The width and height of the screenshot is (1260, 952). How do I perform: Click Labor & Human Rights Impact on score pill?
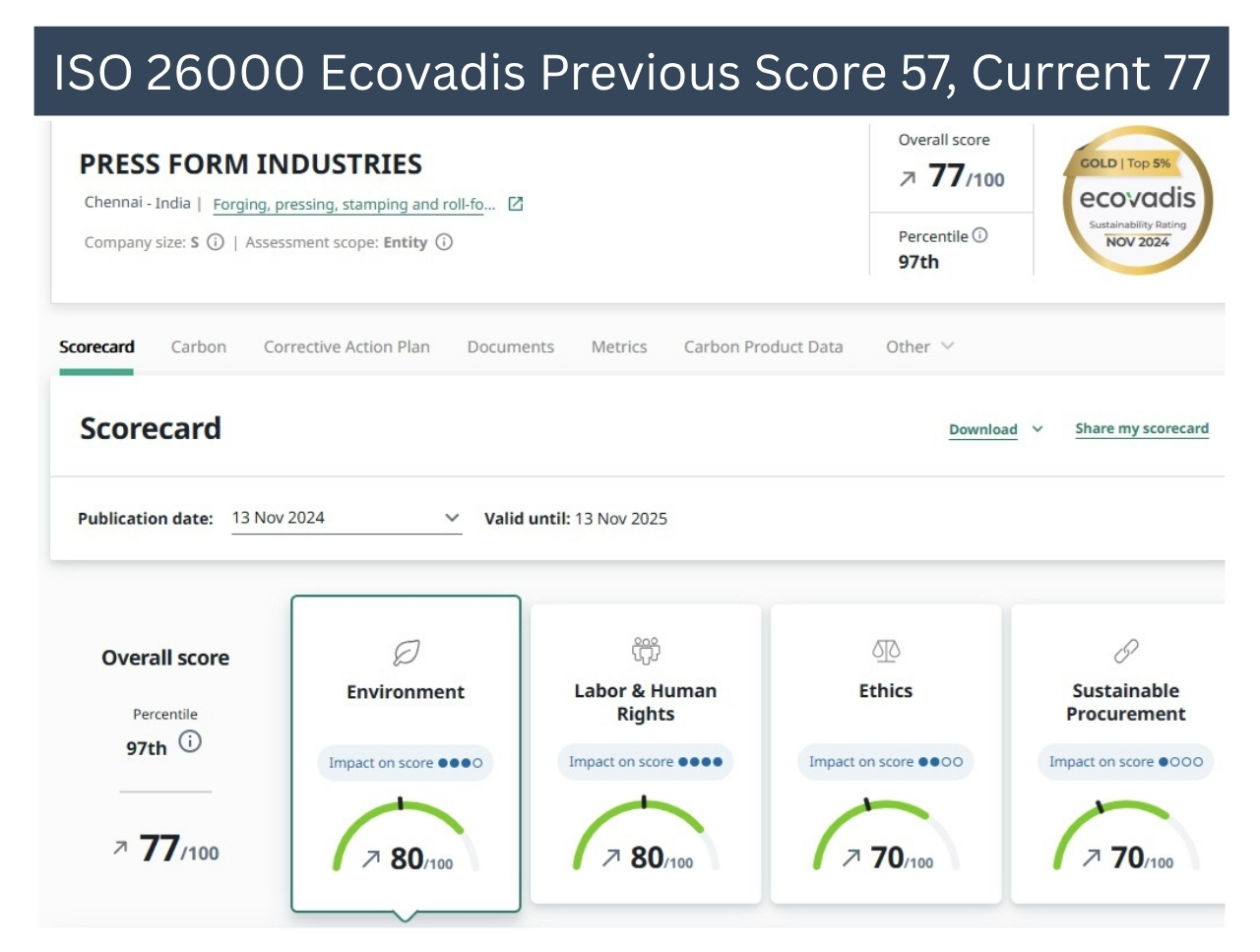pos(646,762)
